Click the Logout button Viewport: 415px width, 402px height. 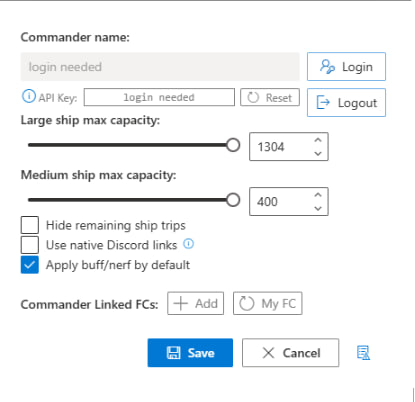click(346, 103)
